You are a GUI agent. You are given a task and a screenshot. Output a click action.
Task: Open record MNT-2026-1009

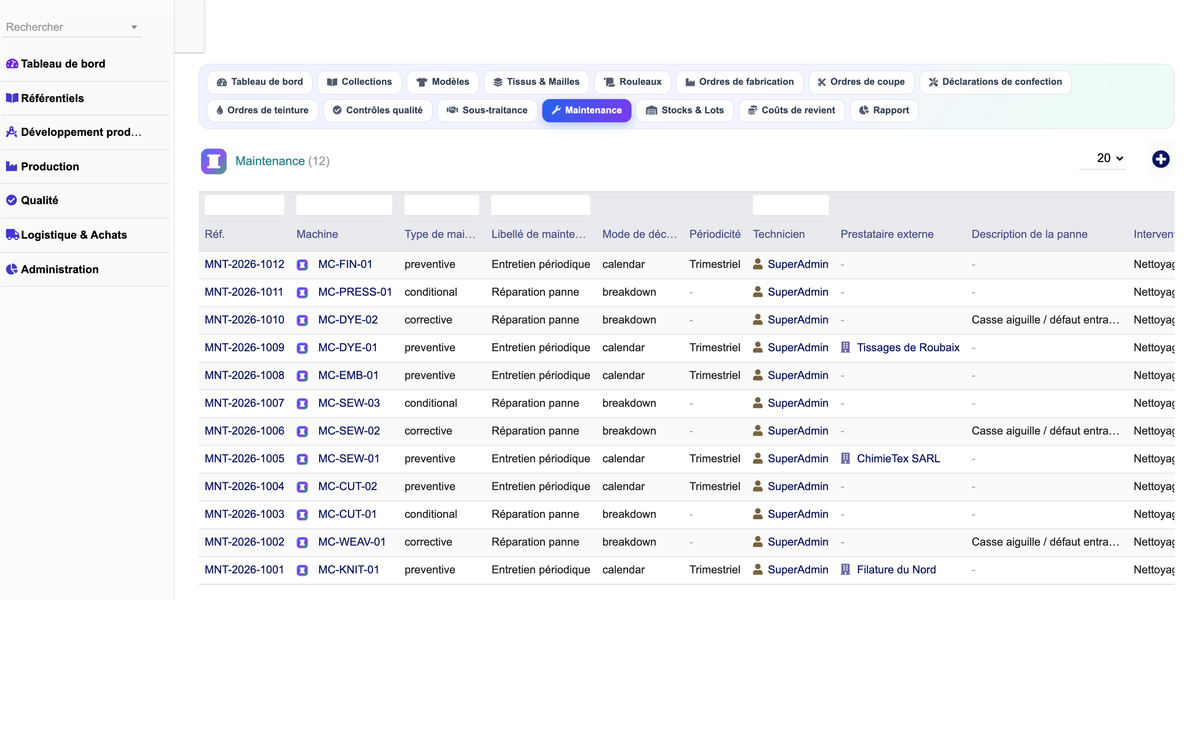pos(244,348)
